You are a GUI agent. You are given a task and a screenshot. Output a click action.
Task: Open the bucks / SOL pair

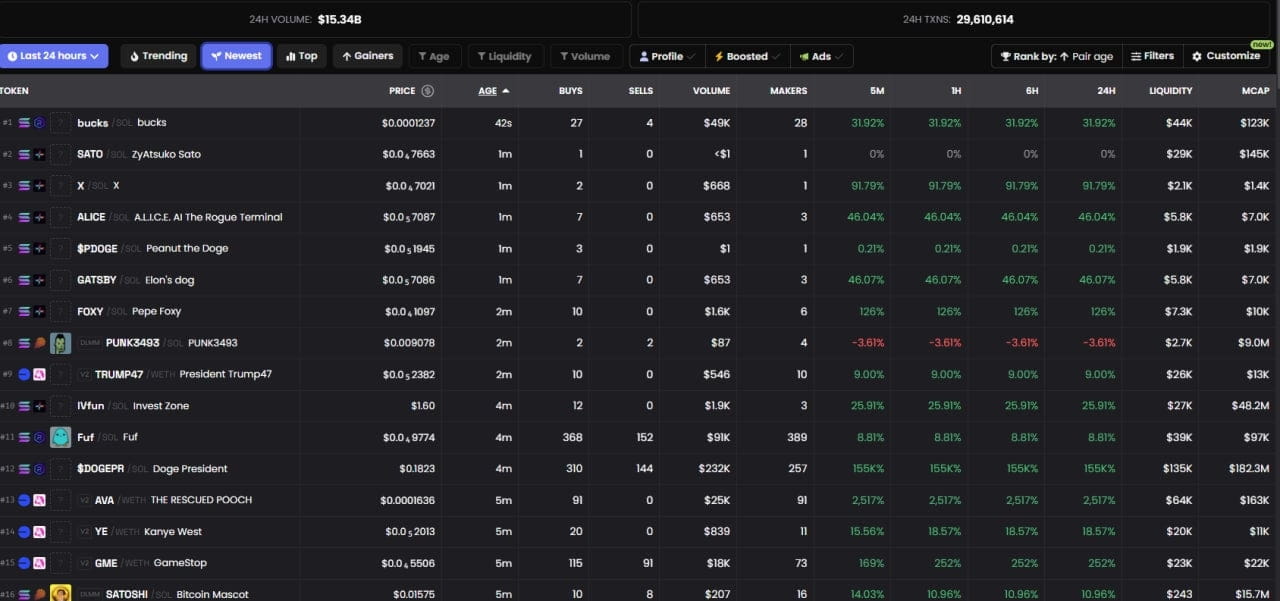(640, 123)
